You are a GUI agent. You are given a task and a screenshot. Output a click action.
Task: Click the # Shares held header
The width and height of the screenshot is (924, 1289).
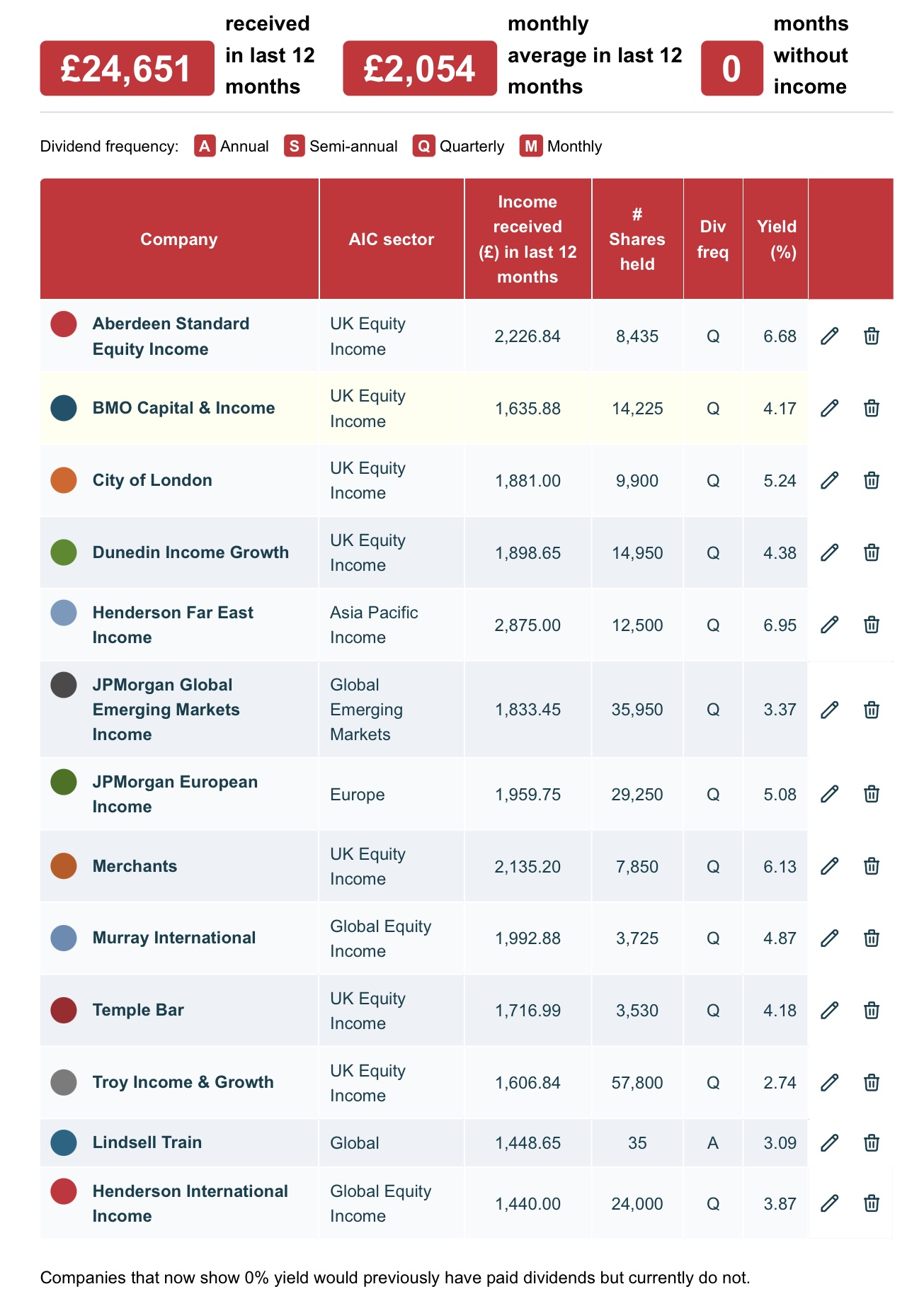tap(637, 239)
